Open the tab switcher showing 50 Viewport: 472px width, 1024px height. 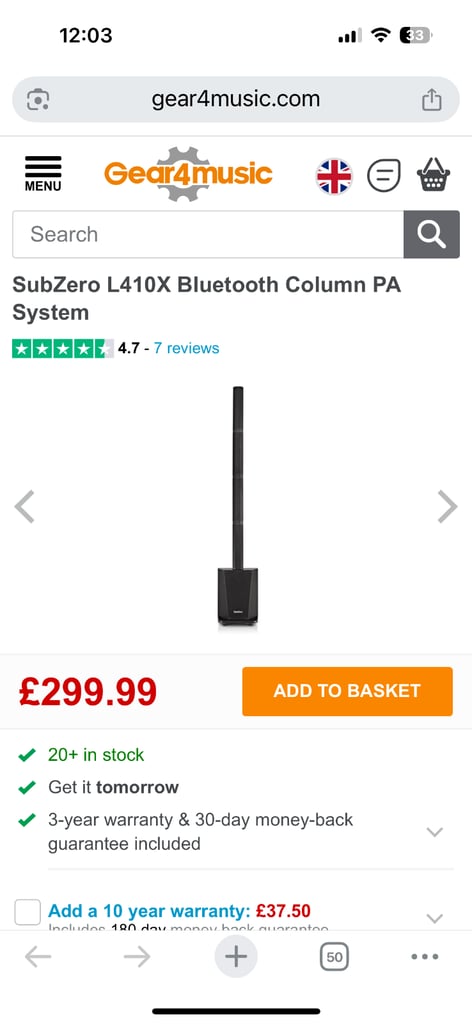click(334, 957)
